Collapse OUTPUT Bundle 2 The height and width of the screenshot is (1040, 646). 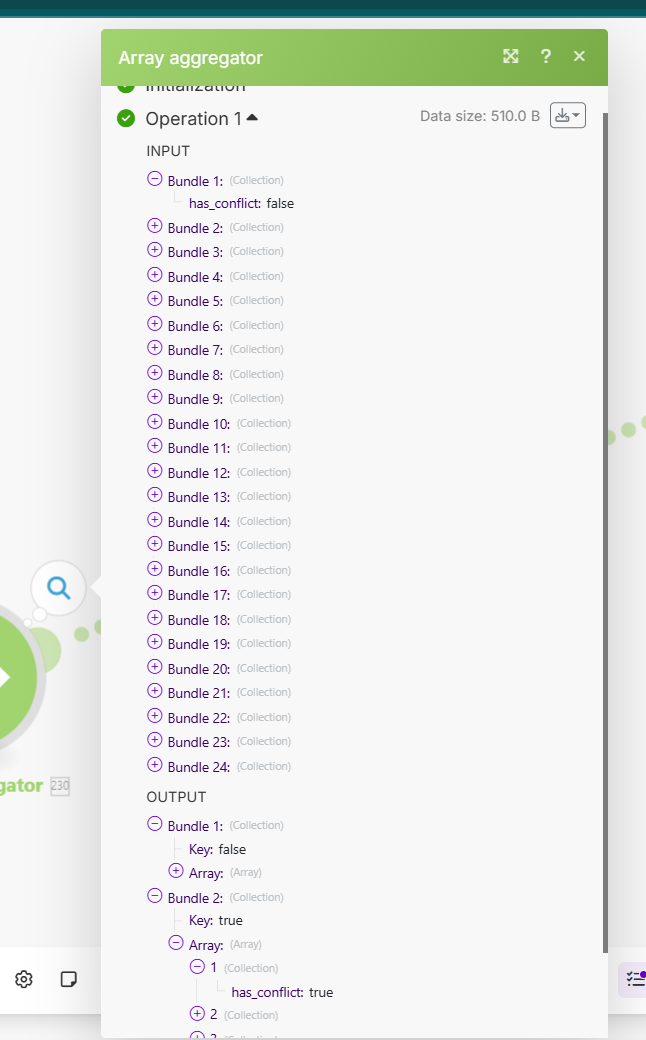pos(155,896)
